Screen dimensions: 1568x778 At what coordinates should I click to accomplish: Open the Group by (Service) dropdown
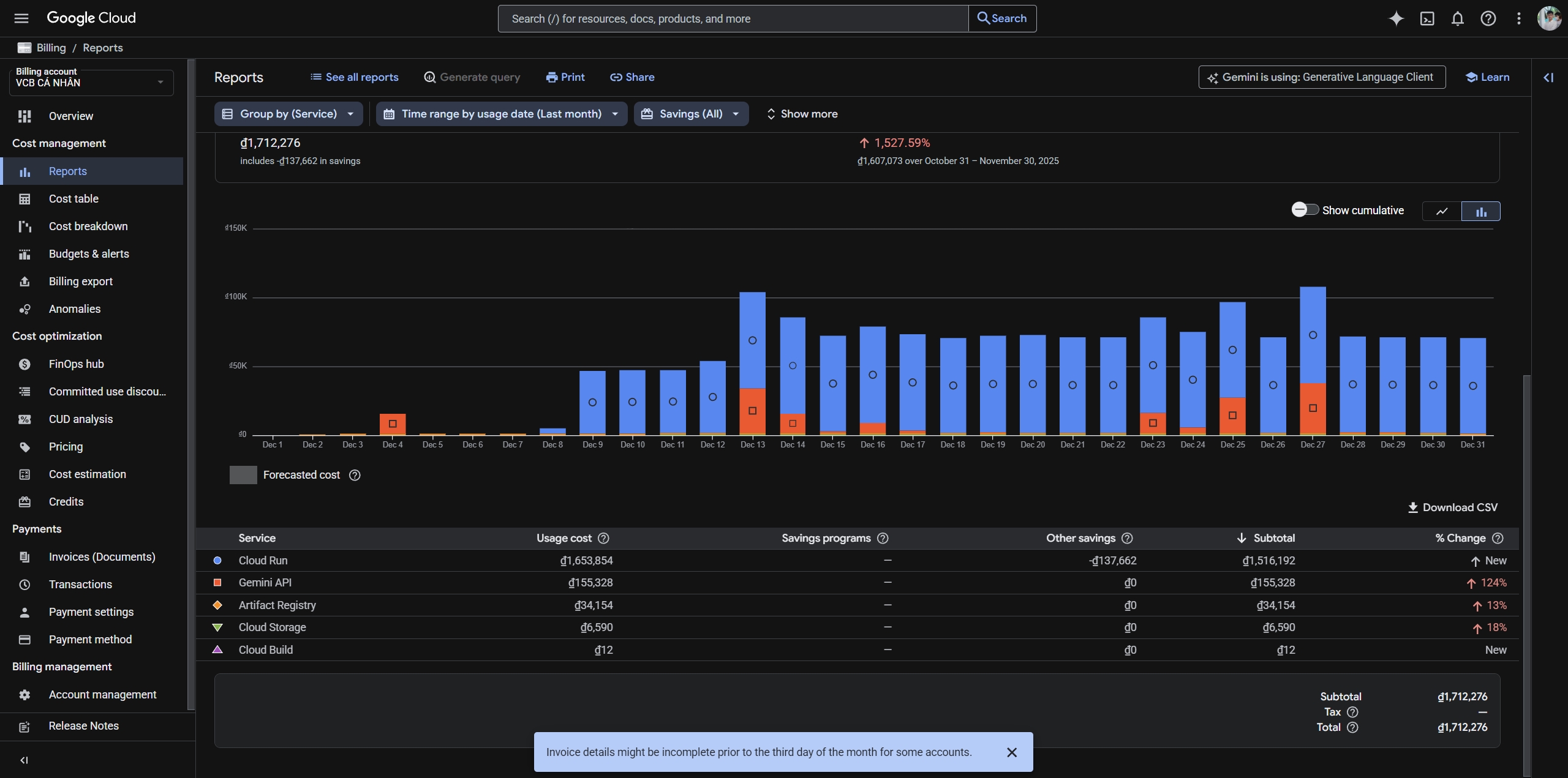click(288, 114)
